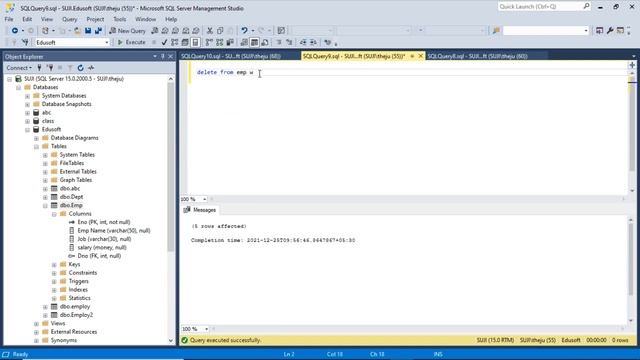Switch to SQLQuery10.sql tab

coord(231,56)
